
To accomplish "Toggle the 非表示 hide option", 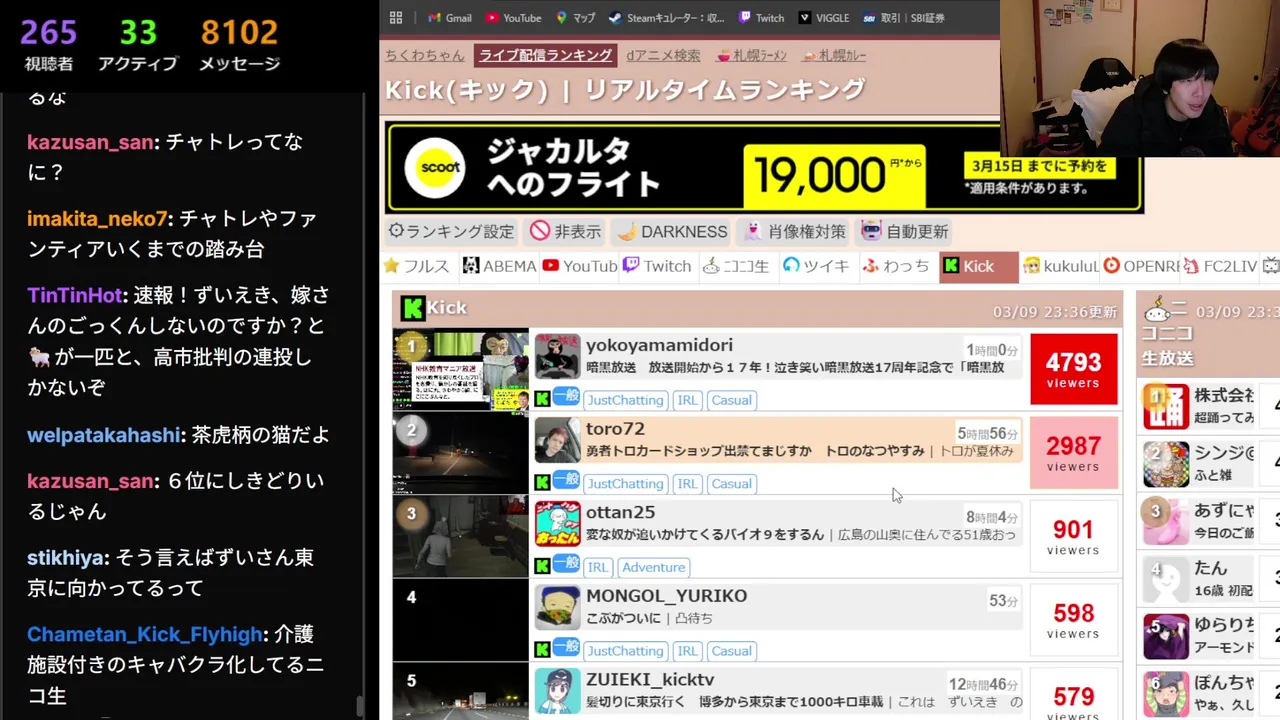I will tap(566, 231).
